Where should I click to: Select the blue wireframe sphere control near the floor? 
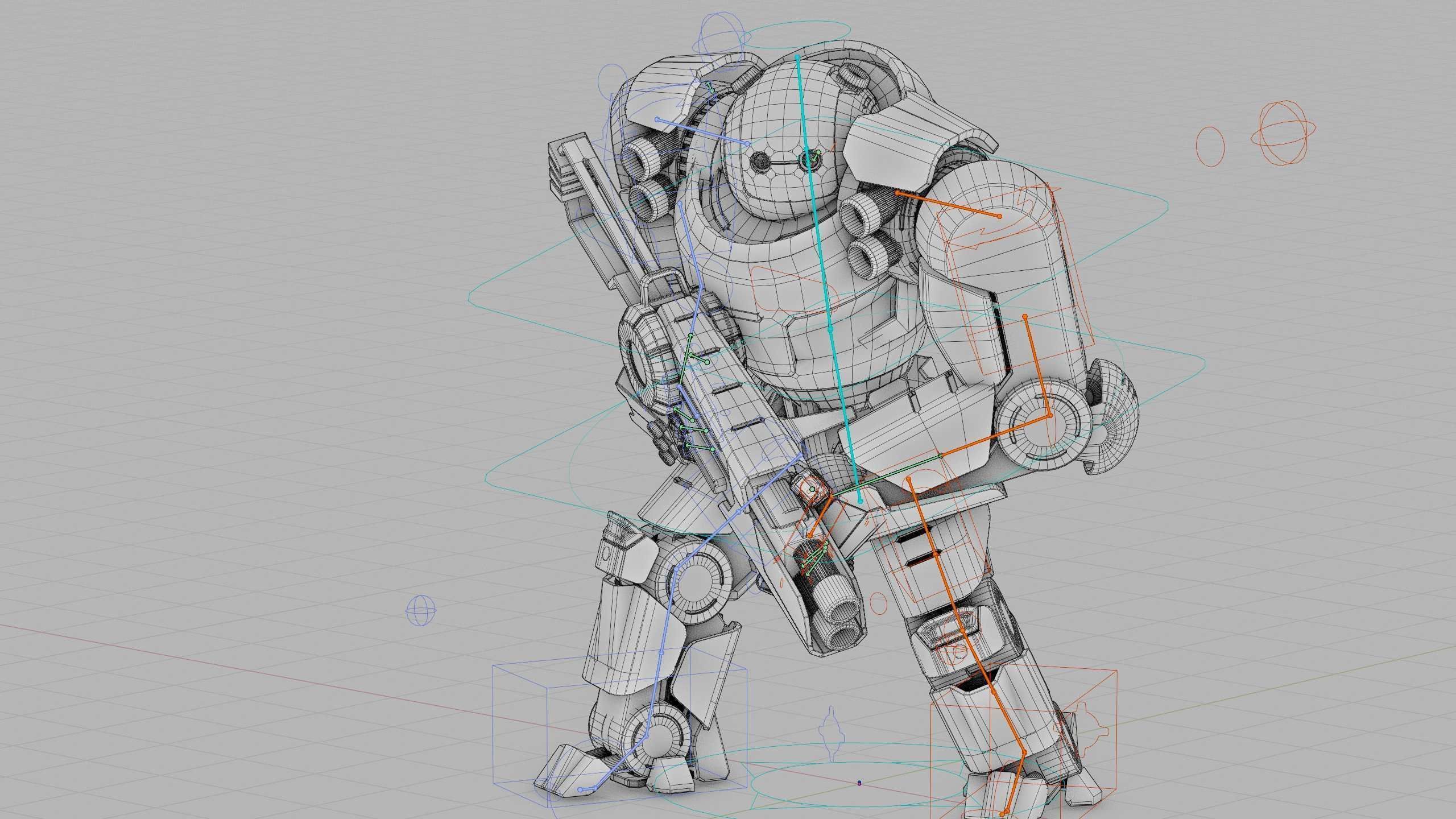tap(421, 611)
